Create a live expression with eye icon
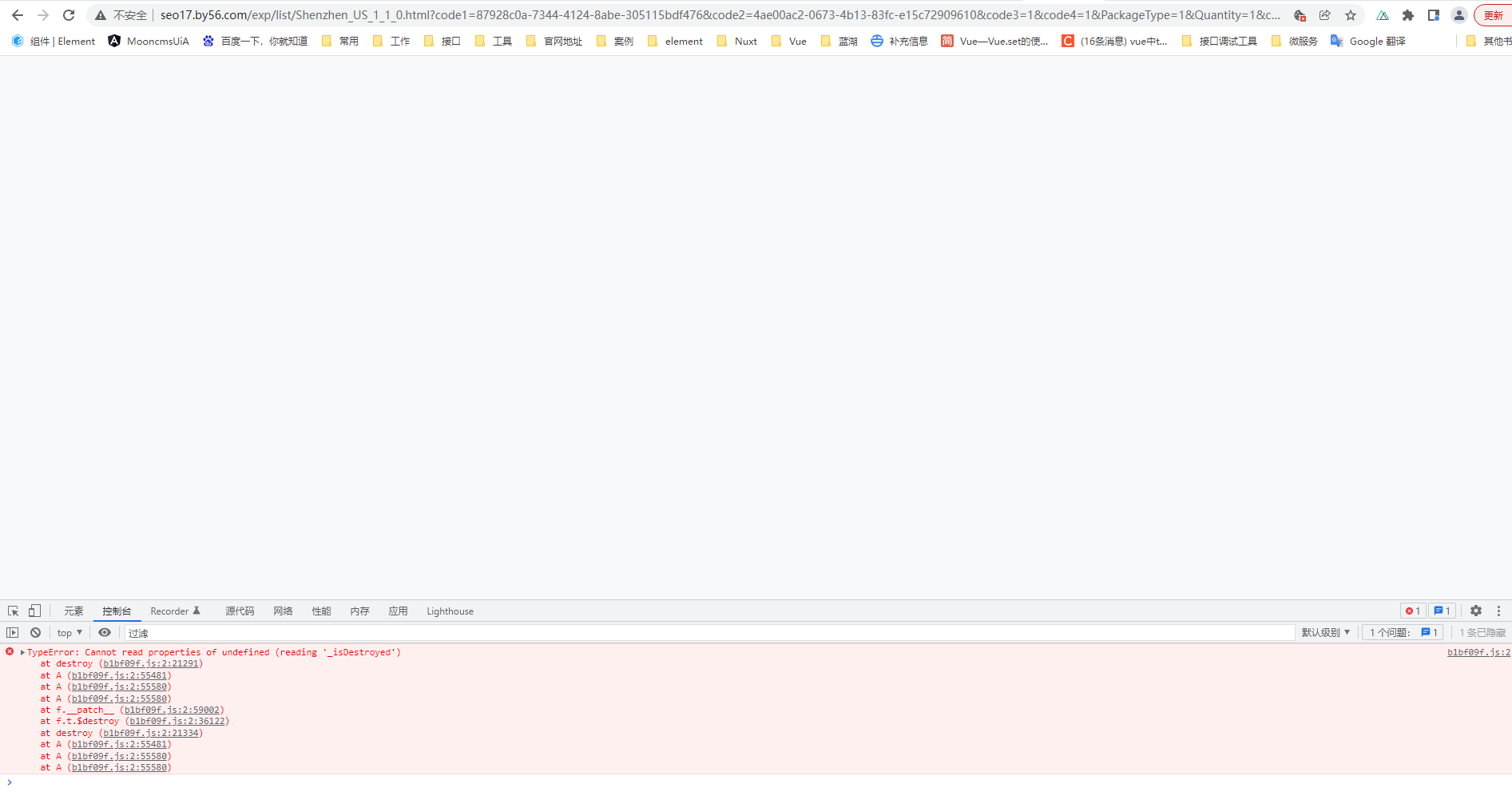Screen dimensions: 1512x796 pyautogui.click(x=104, y=632)
